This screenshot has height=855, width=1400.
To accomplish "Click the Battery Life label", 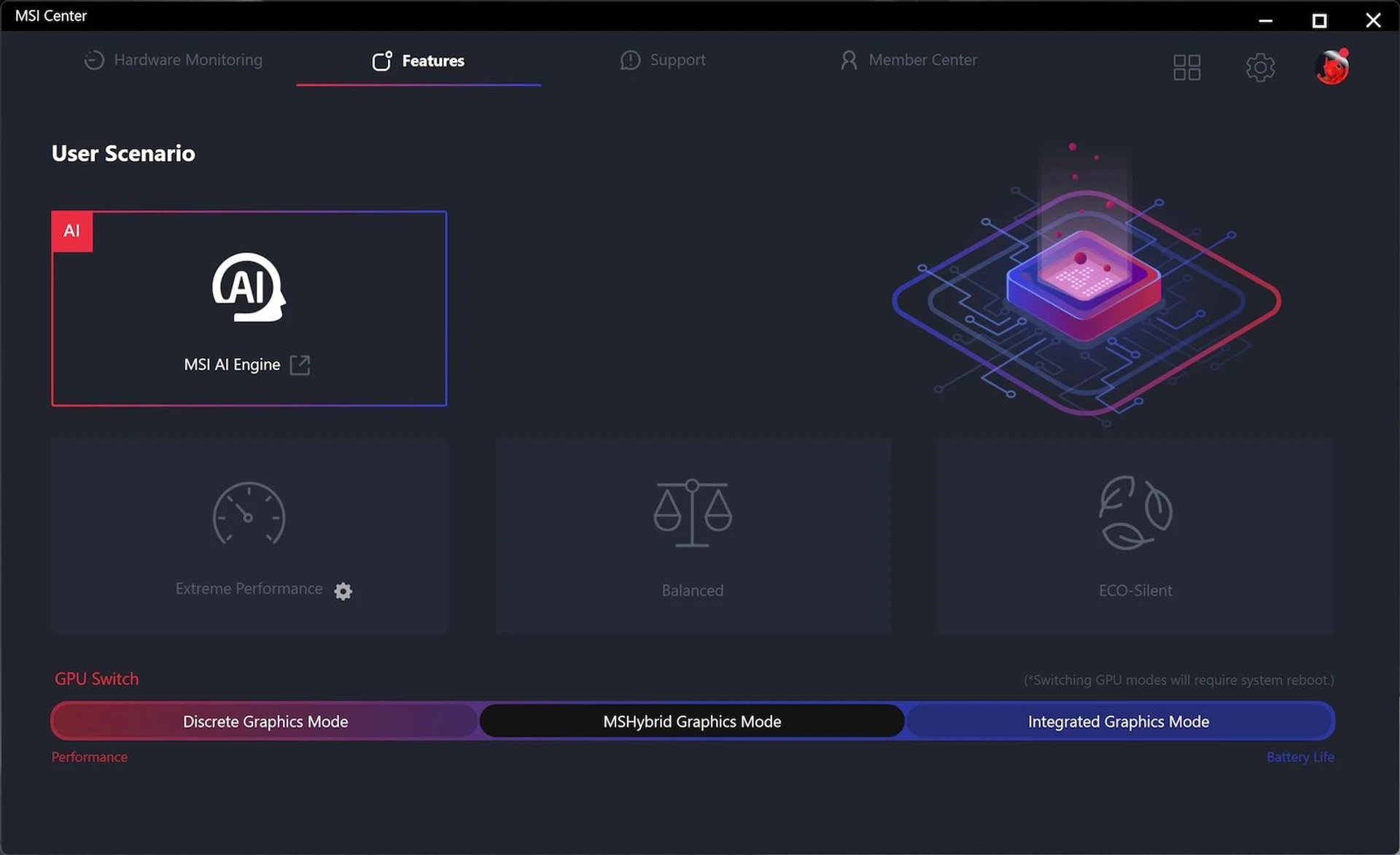I will point(1300,757).
